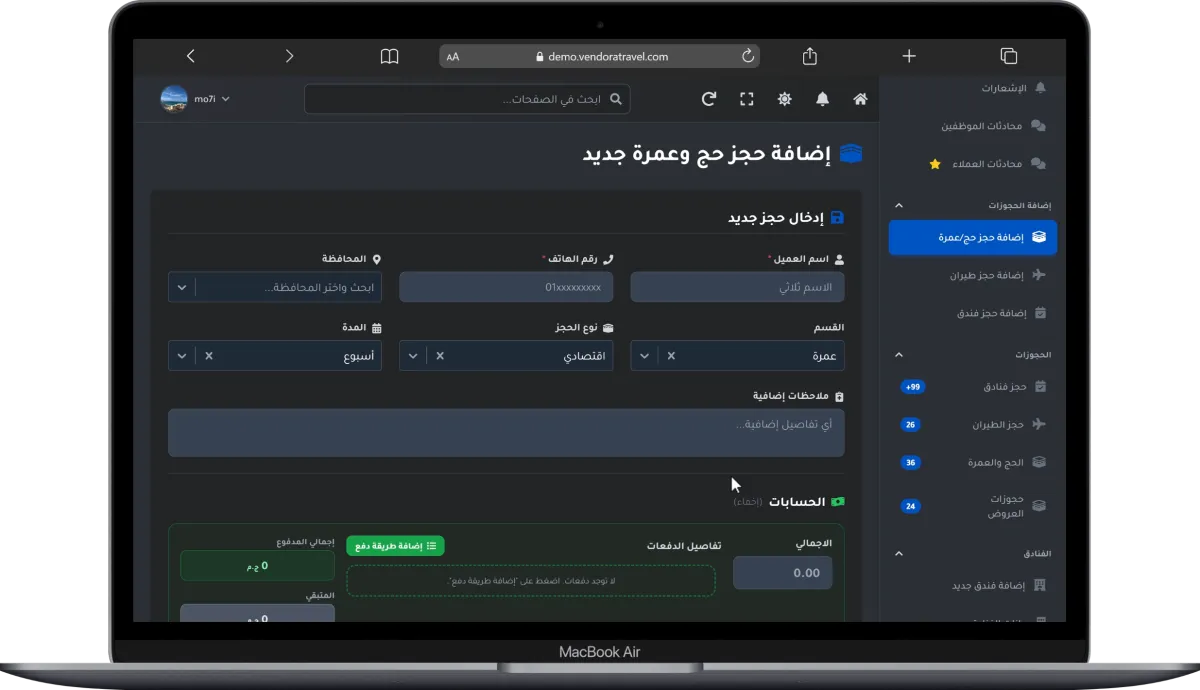Screen dimensions: 1200x690
Task: Click the calendar icon beside المدة label
Action: coord(377,328)
